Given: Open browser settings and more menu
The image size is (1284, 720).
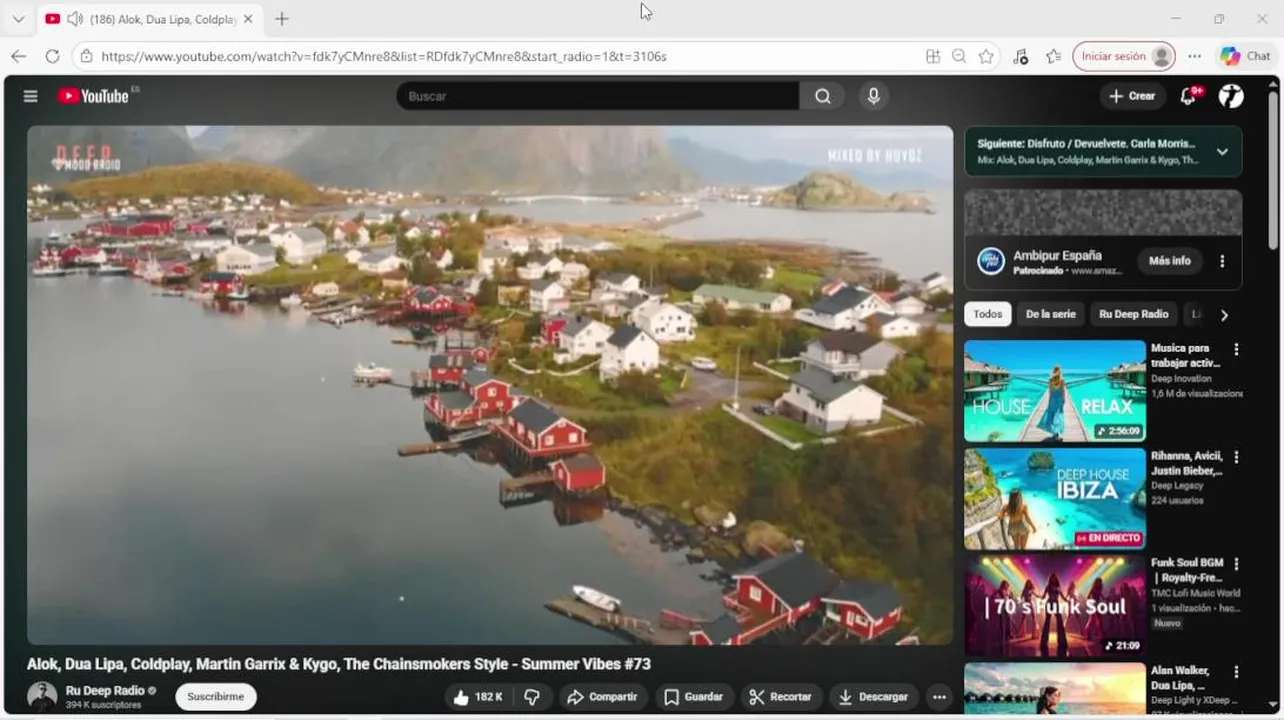Looking at the screenshot, I should tap(1194, 56).
